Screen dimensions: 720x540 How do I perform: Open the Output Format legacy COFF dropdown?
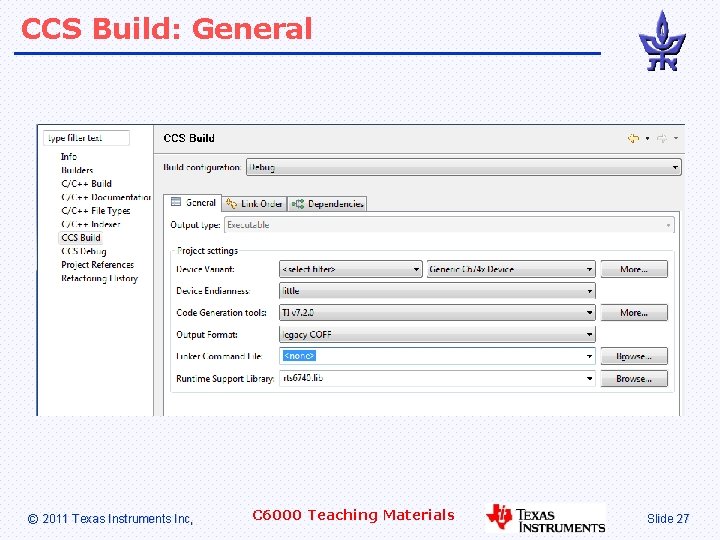437,334
